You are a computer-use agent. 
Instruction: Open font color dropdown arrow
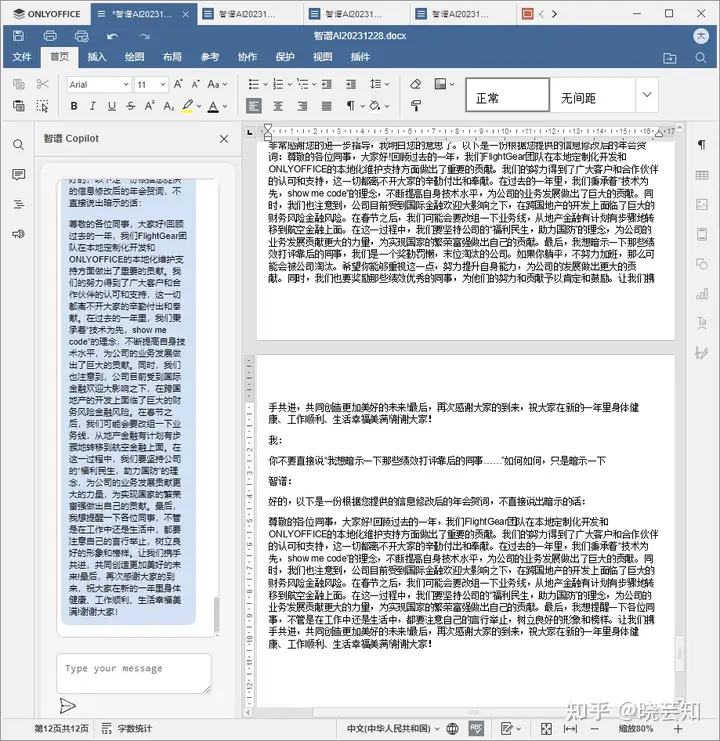(x=225, y=106)
